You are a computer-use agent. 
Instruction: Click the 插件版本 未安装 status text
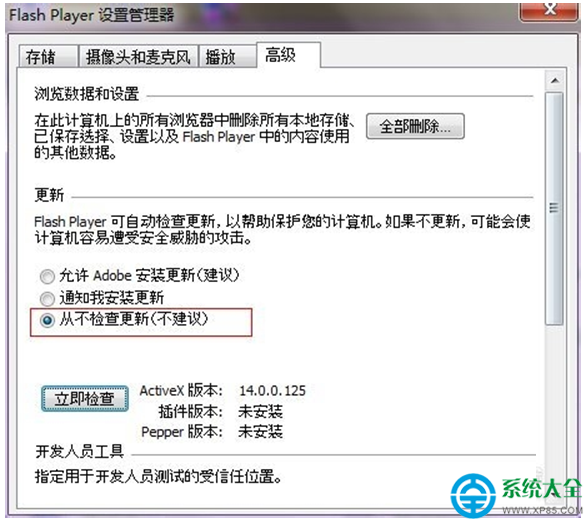(x=260, y=412)
